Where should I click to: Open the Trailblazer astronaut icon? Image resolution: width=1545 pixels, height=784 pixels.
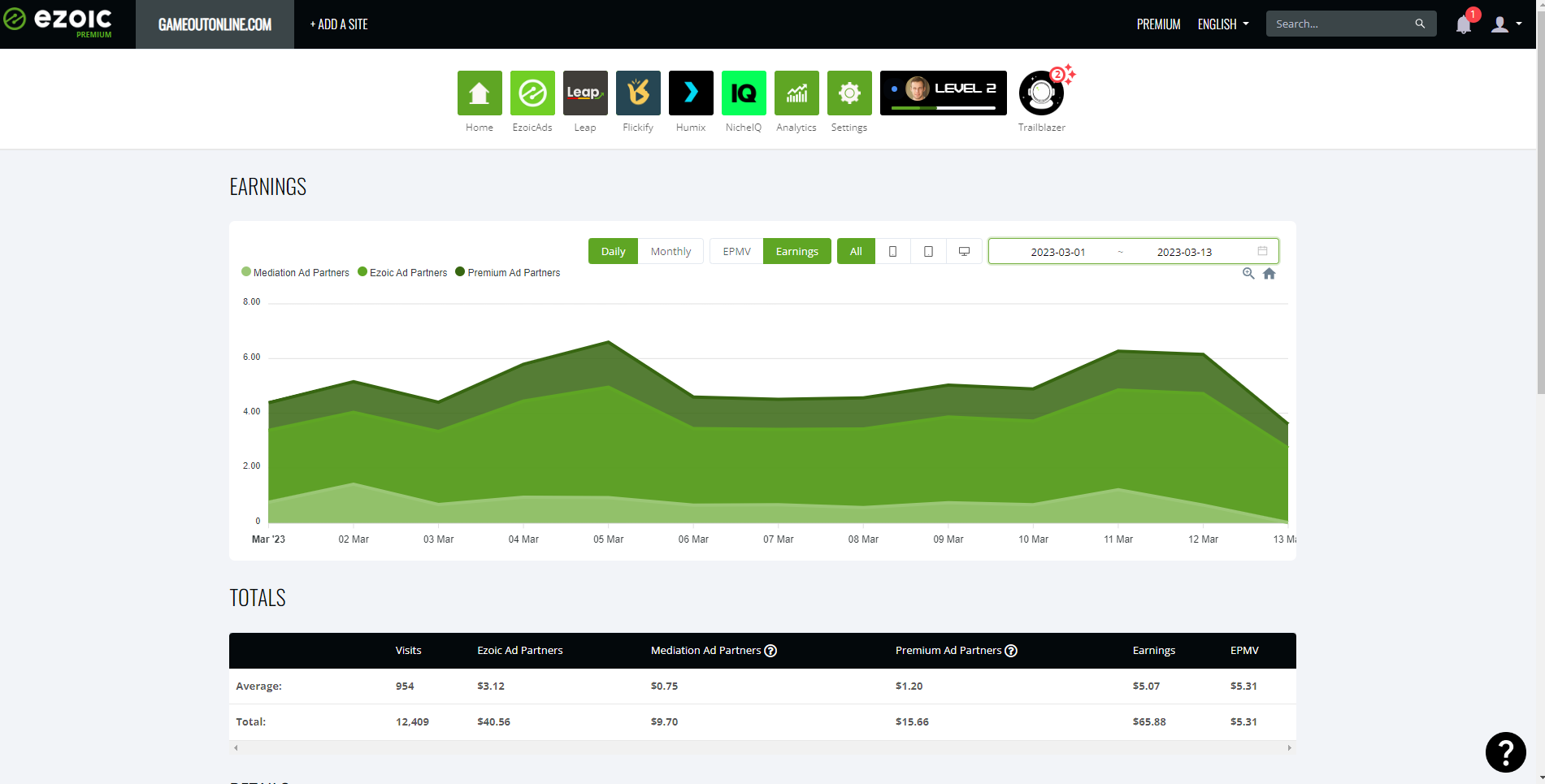click(x=1041, y=93)
